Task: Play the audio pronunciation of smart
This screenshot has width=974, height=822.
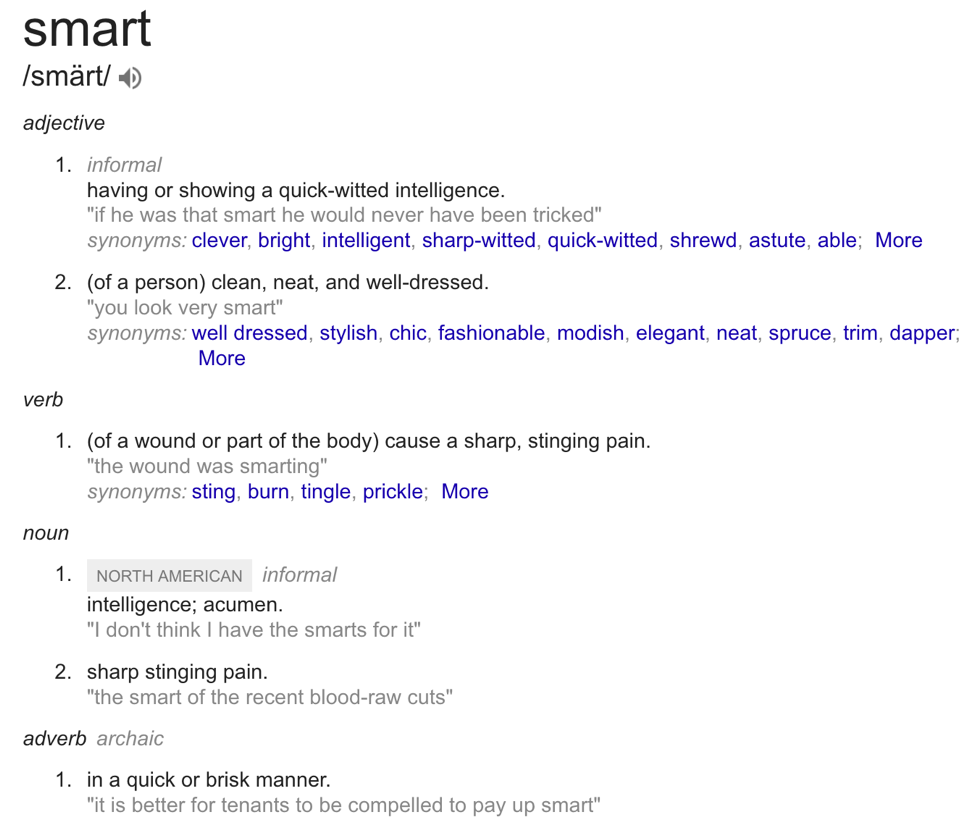Action: click(130, 78)
